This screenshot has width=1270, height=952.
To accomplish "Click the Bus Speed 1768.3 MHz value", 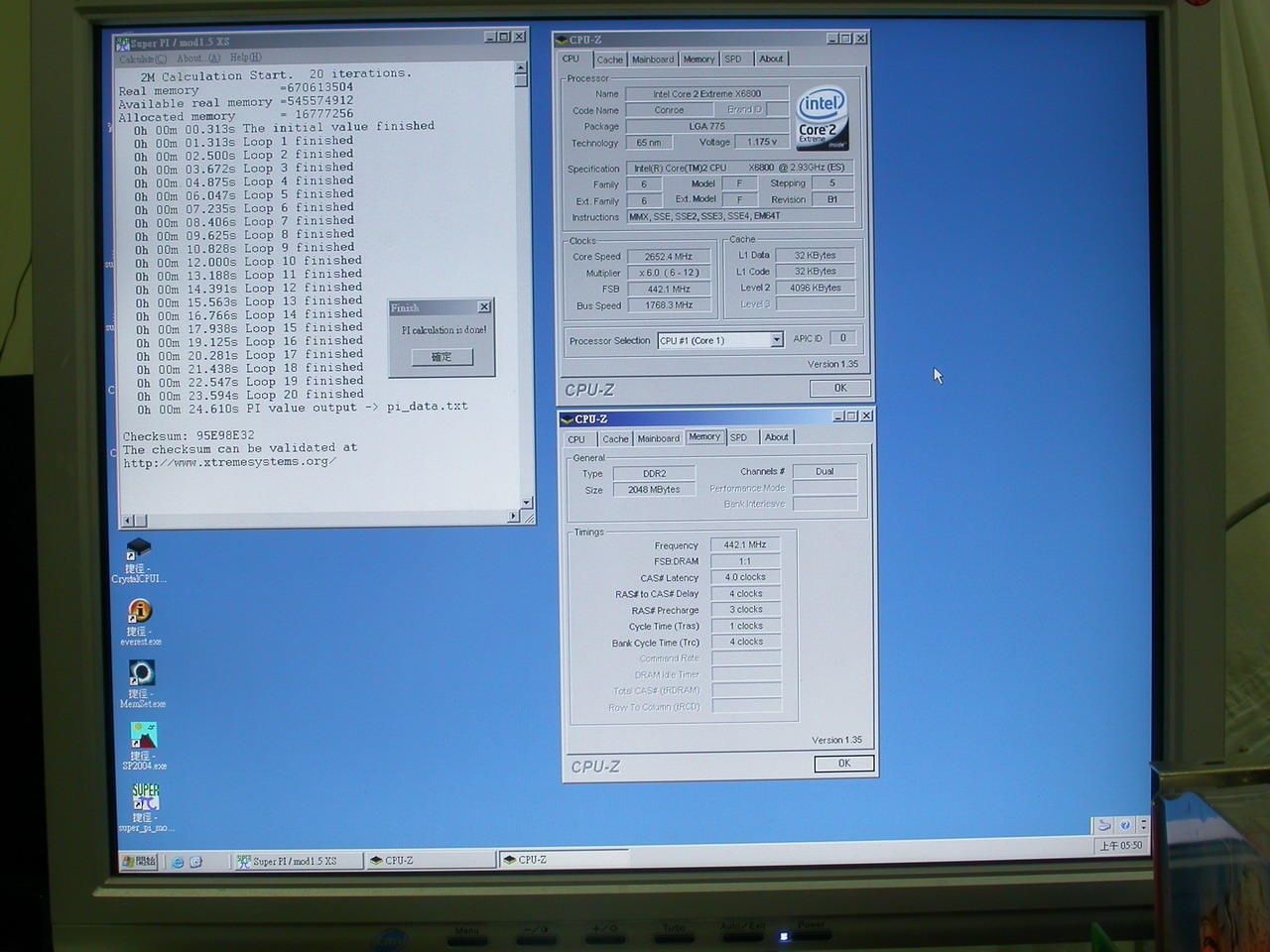I will 669,305.
